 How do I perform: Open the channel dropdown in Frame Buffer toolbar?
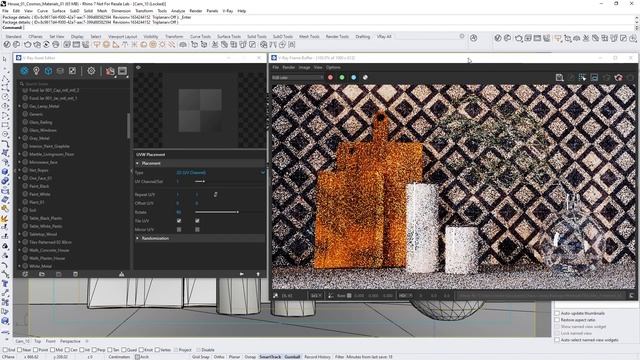pyautogui.click(x=297, y=77)
